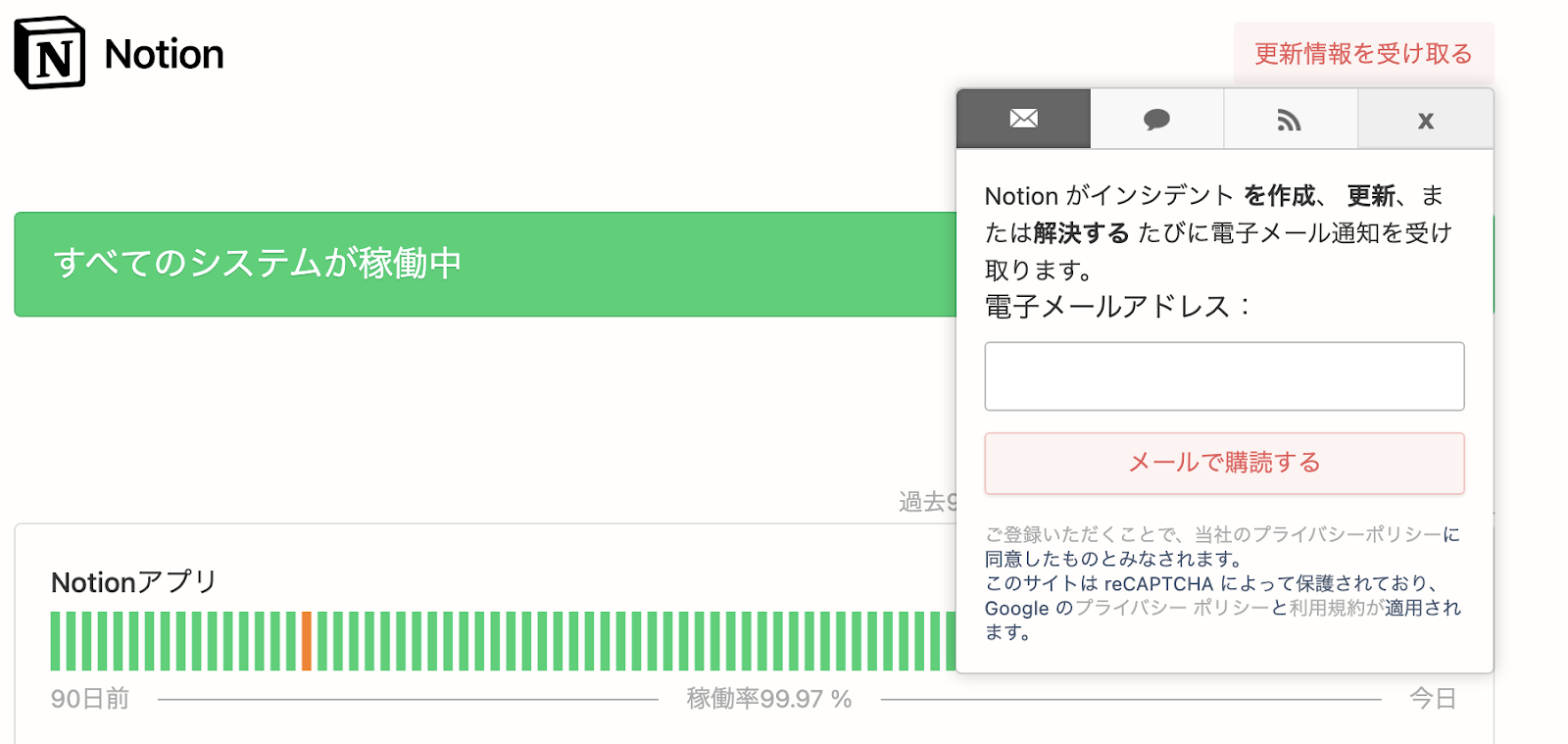This screenshot has width=1568, height=744.
Task: Click the メールで購読する button
Action: point(1224,463)
